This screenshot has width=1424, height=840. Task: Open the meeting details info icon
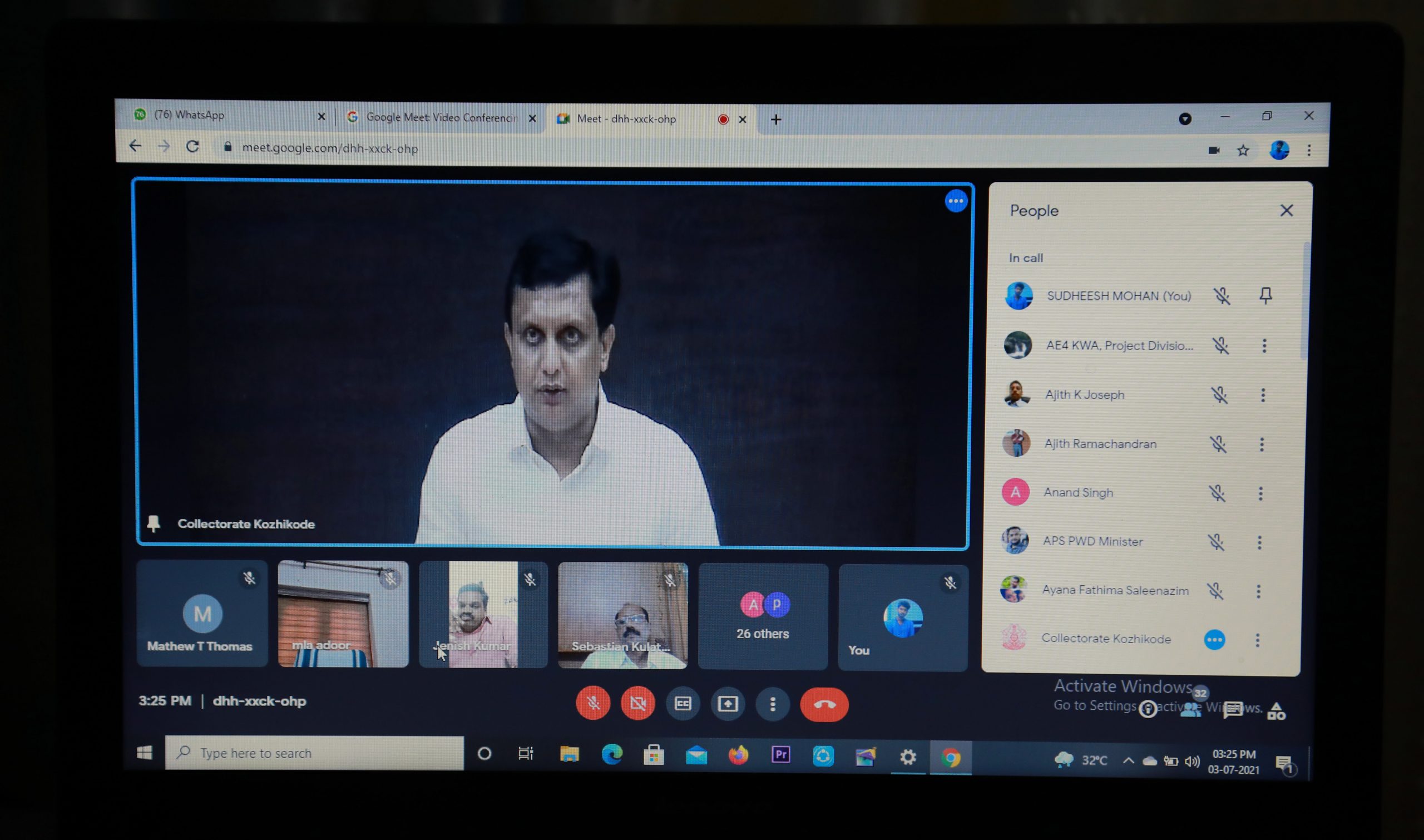click(x=1148, y=709)
